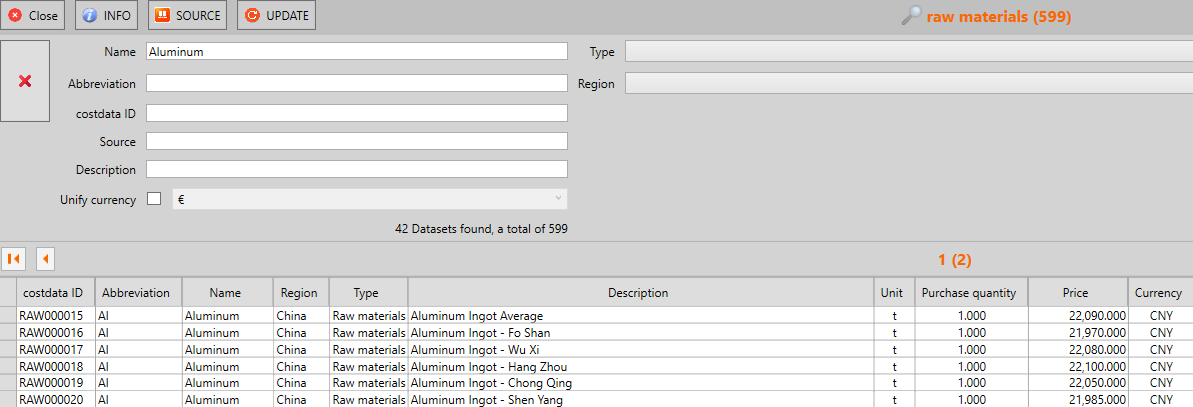This screenshot has height=407, width=1193.
Task: Click the page indicator 1 (2)
Action: [955, 259]
